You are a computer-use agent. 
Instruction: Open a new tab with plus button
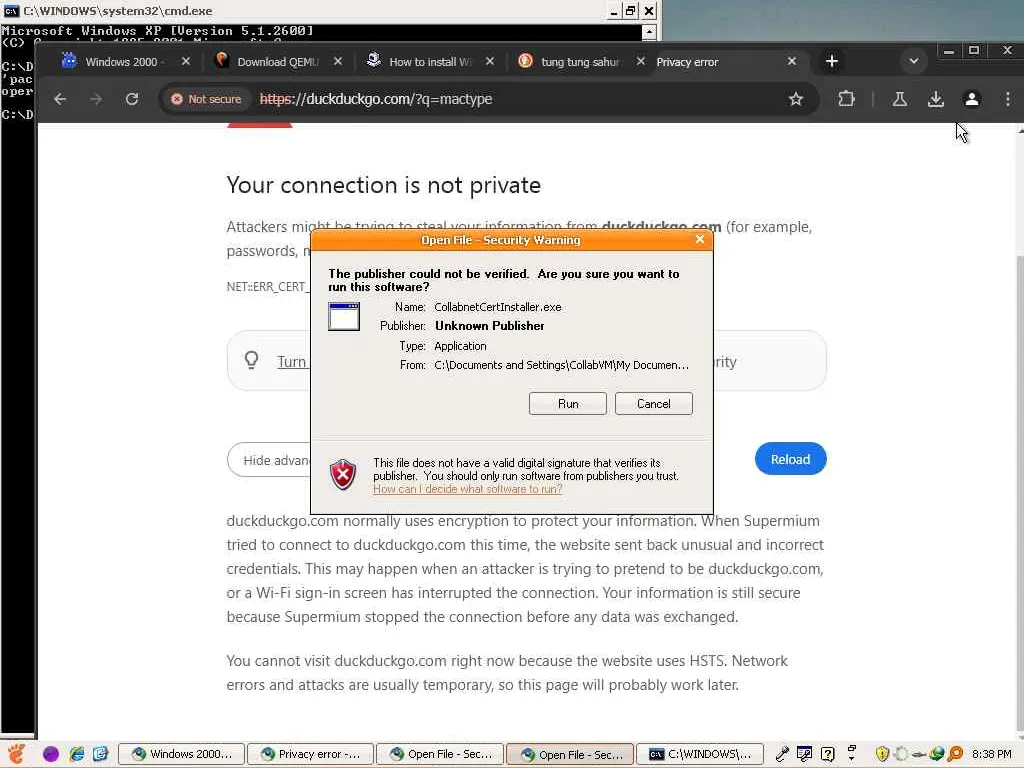pyautogui.click(x=831, y=61)
